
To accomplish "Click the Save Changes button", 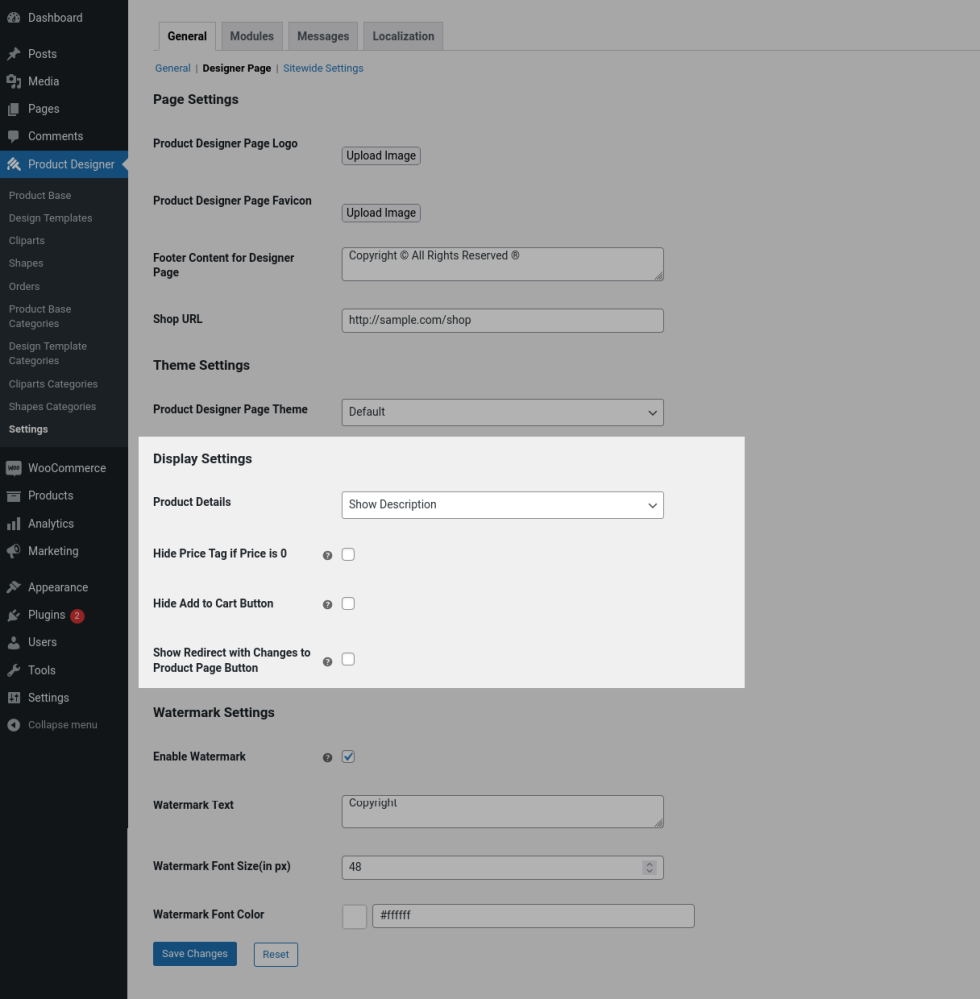I will click(x=195, y=954).
